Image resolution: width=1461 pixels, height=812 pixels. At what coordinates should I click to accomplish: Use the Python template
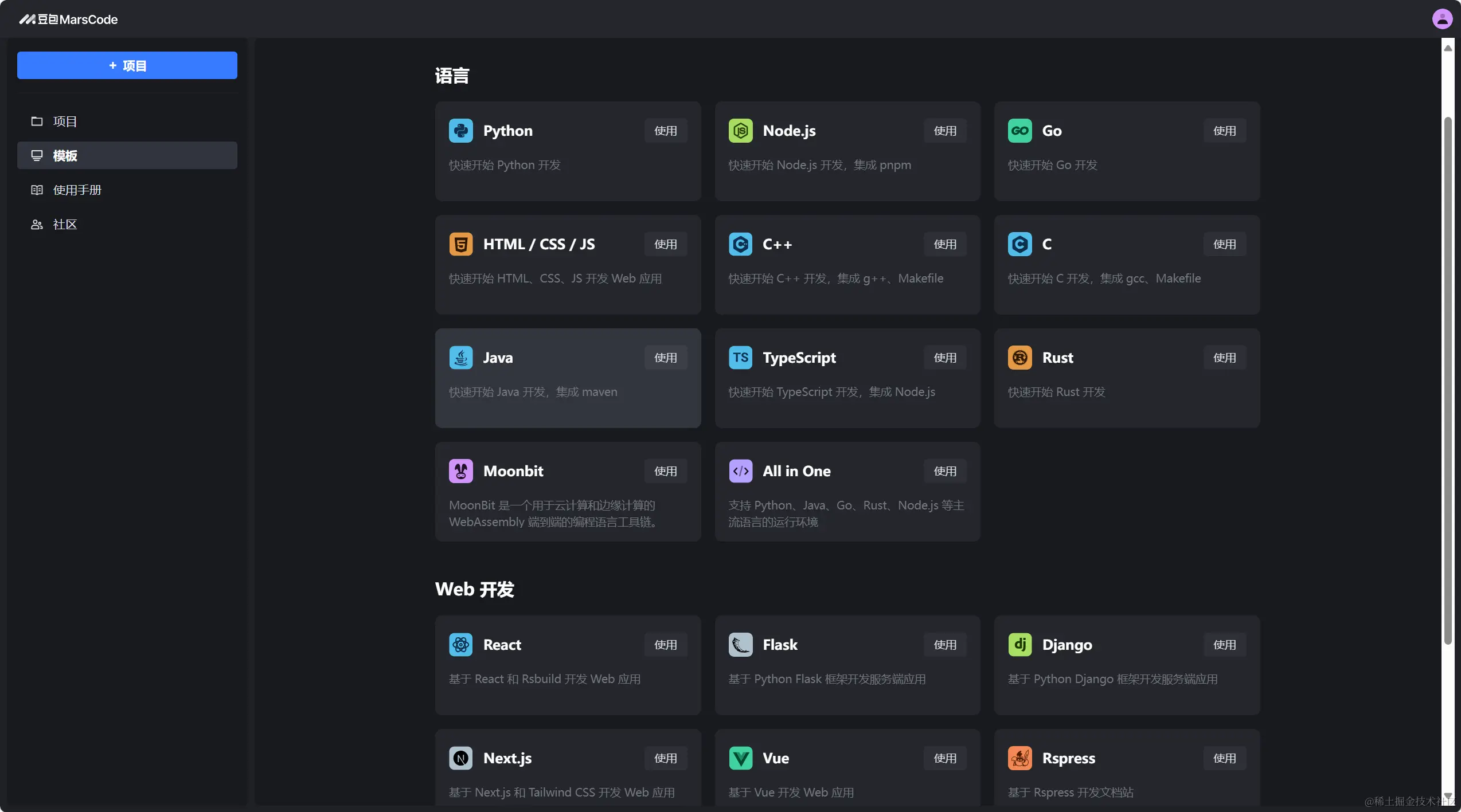[x=666, y=131]
